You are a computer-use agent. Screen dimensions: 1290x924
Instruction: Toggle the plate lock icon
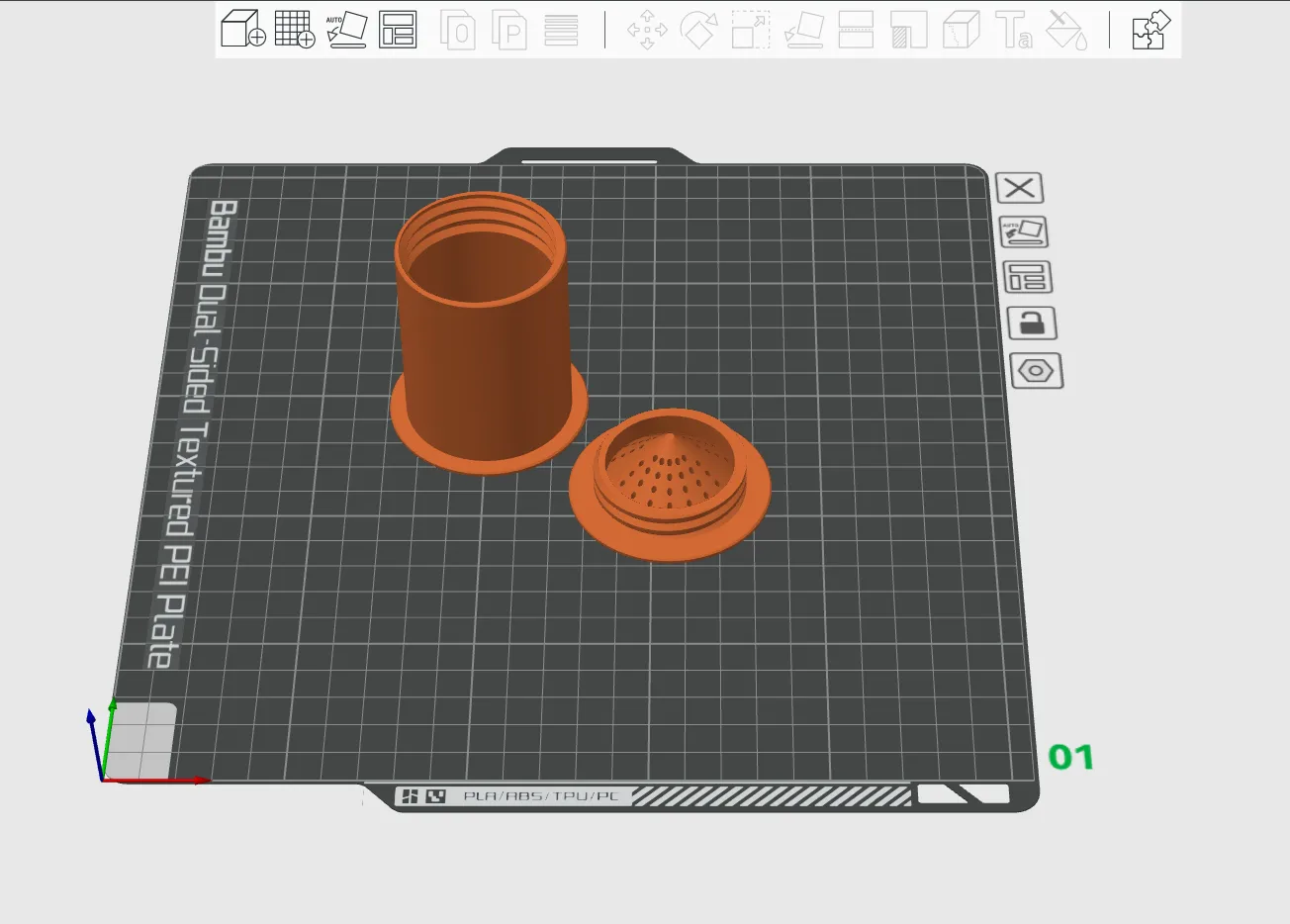[1032, 323]
